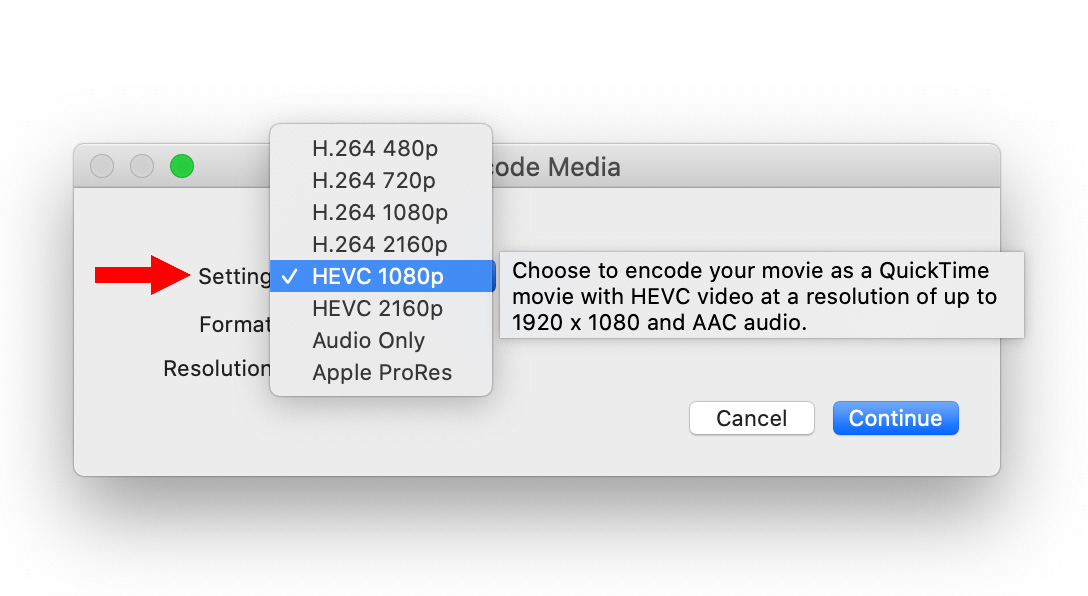Image resolution: width=1088 pixels, height=596 pixels.
Task: Click the Cancel button
Action: coord(751,418)
